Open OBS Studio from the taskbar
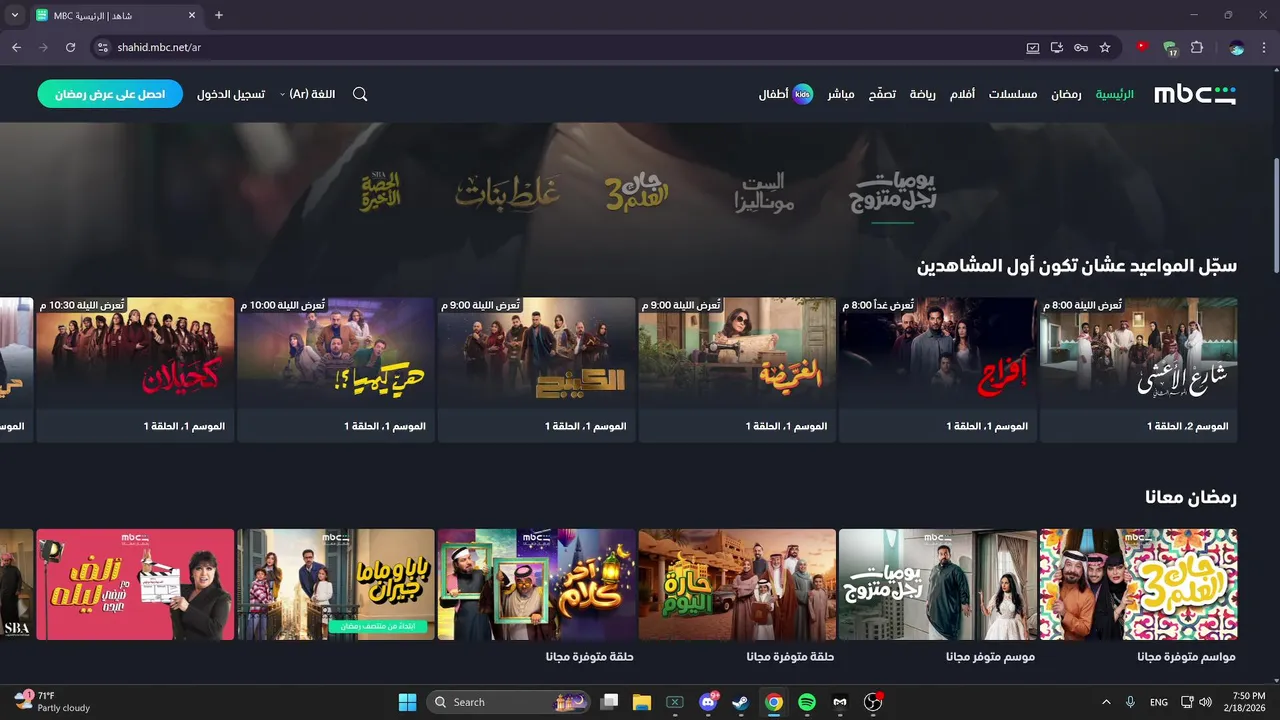The image size is (1280, 720). tap(874, 702)
